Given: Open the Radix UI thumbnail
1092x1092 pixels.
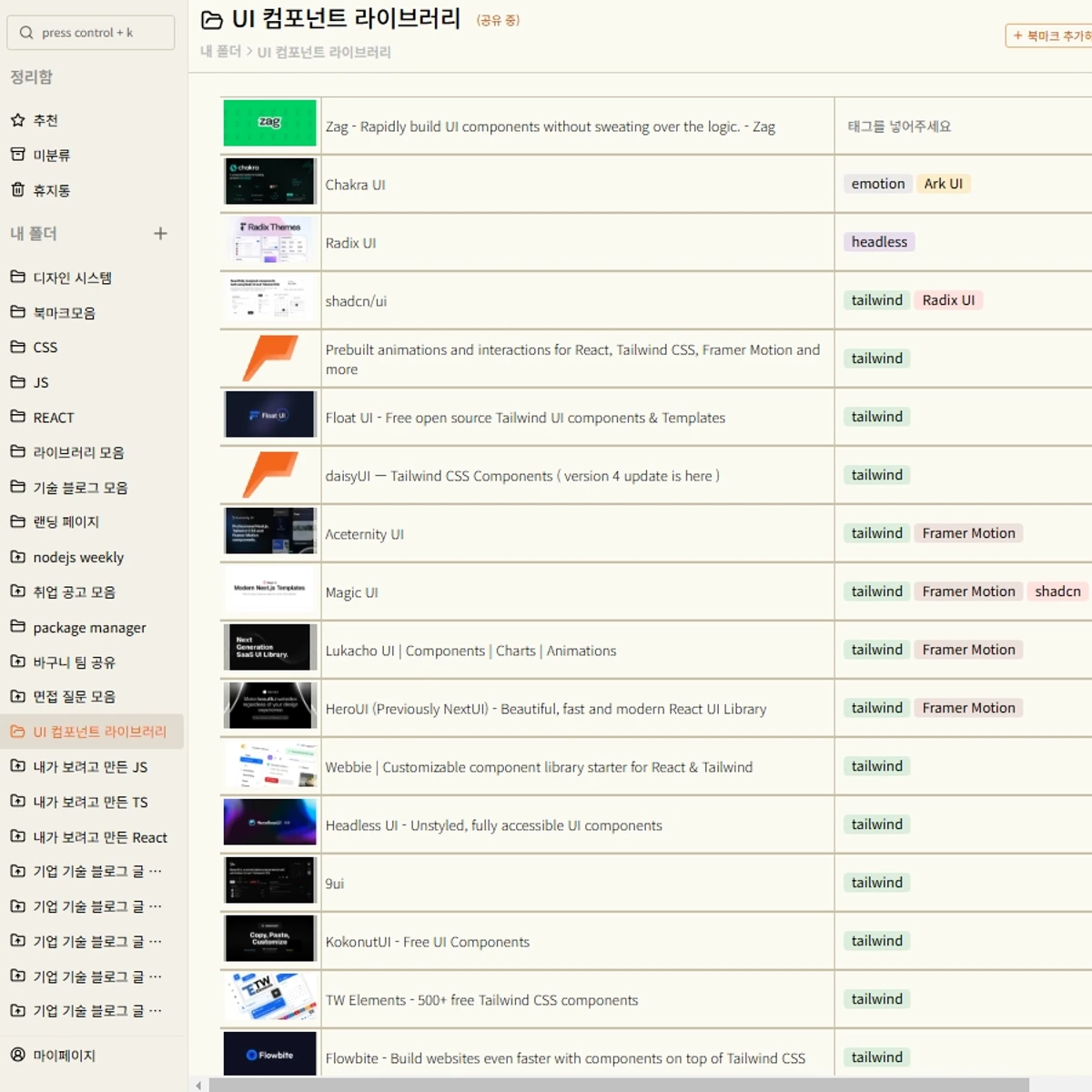Looking at the screenshot, I should point(270,239).
